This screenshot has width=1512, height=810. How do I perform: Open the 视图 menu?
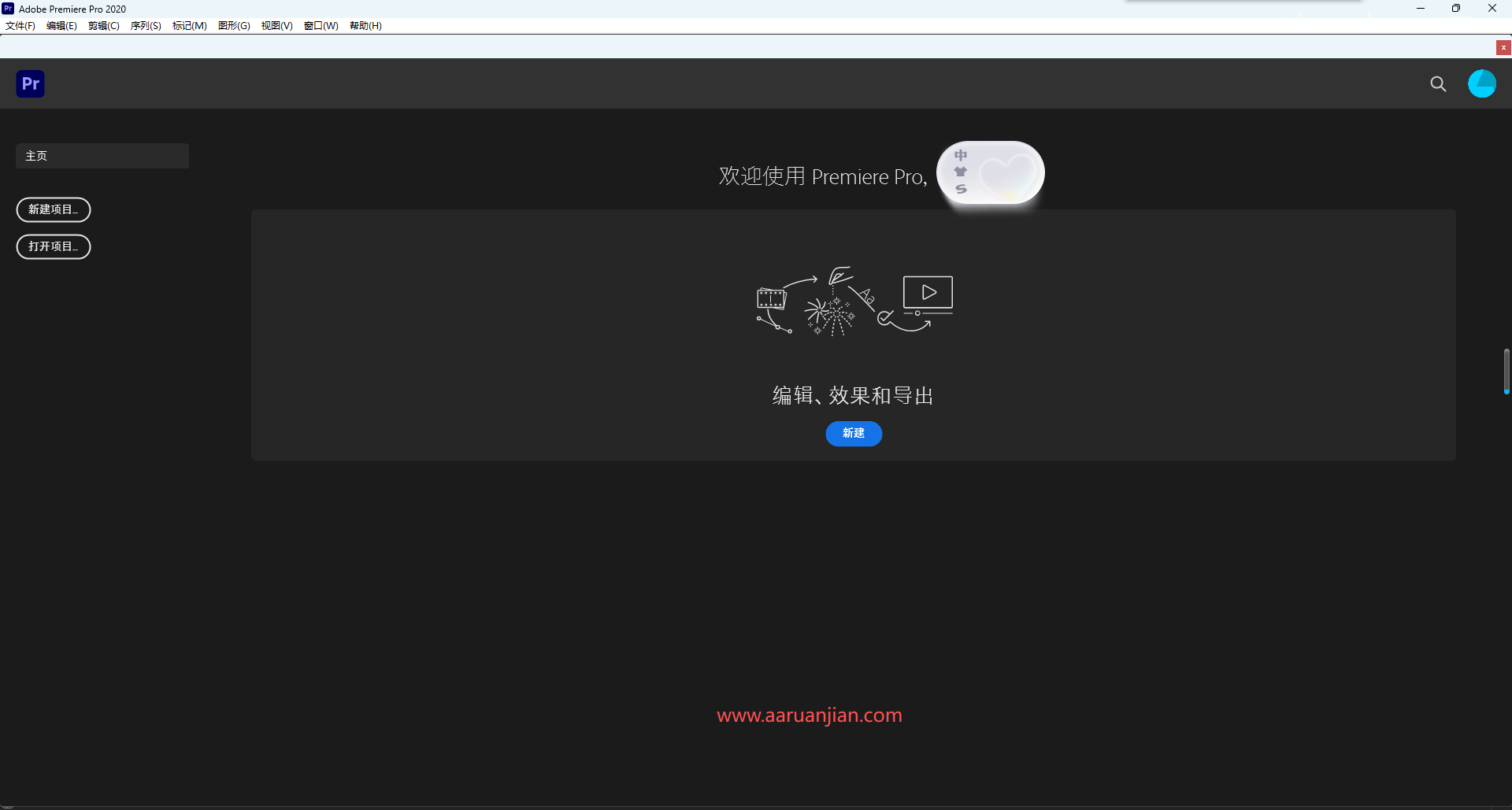pos(276,25)
